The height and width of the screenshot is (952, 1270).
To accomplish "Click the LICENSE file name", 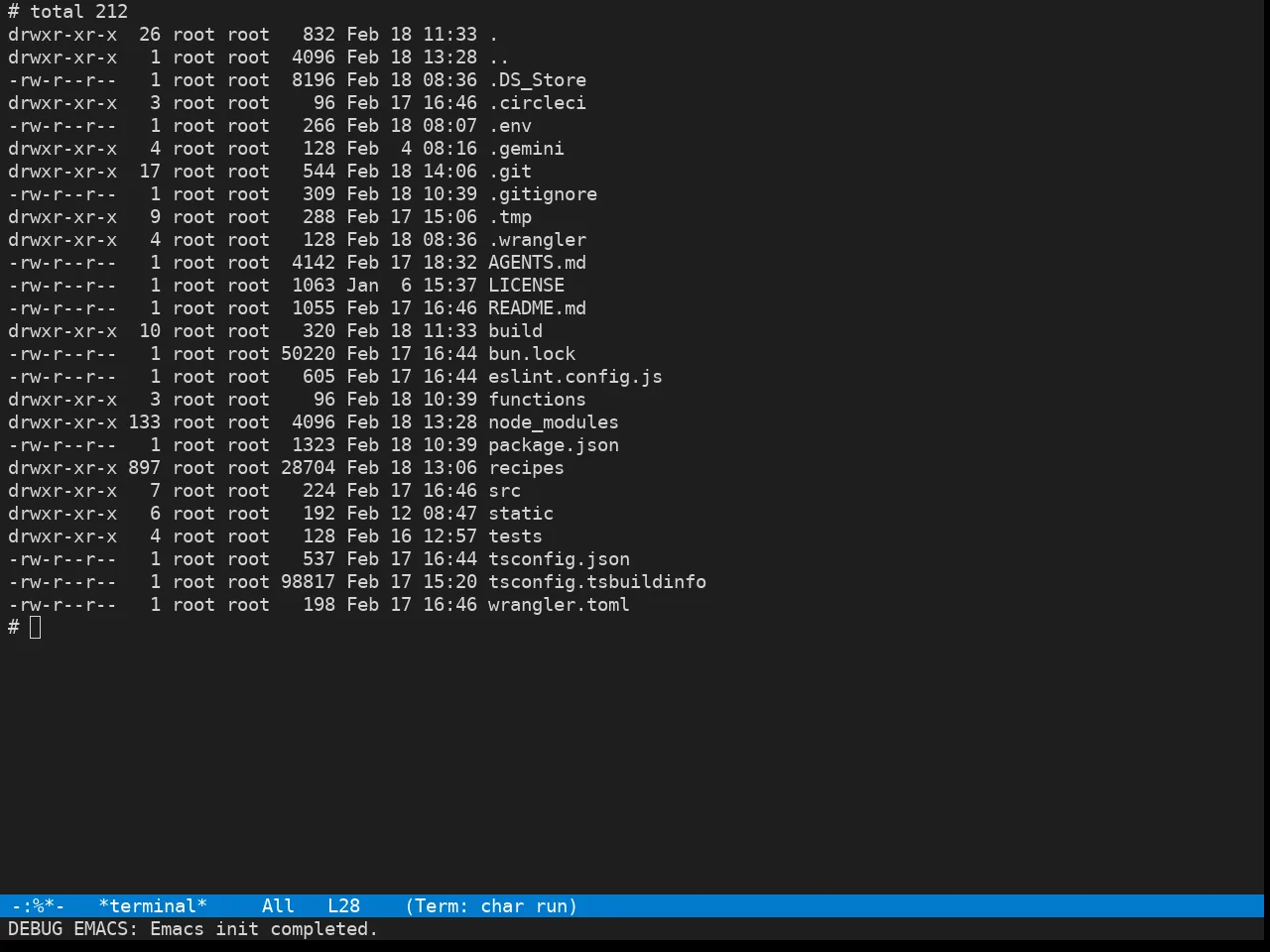I will (x=526, y=286).
